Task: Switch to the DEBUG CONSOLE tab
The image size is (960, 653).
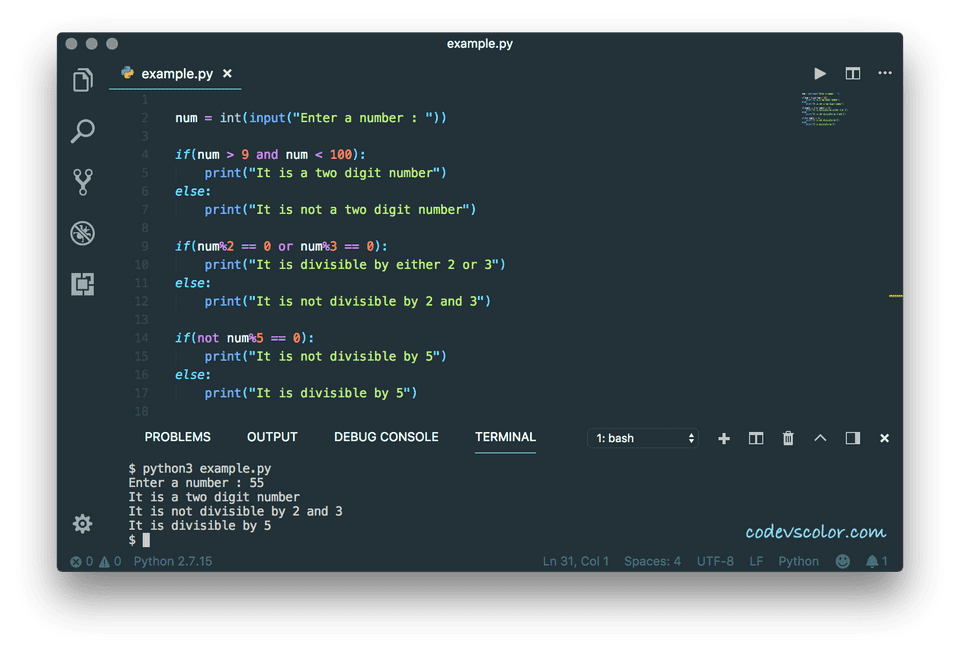Action: click(386, 436)
